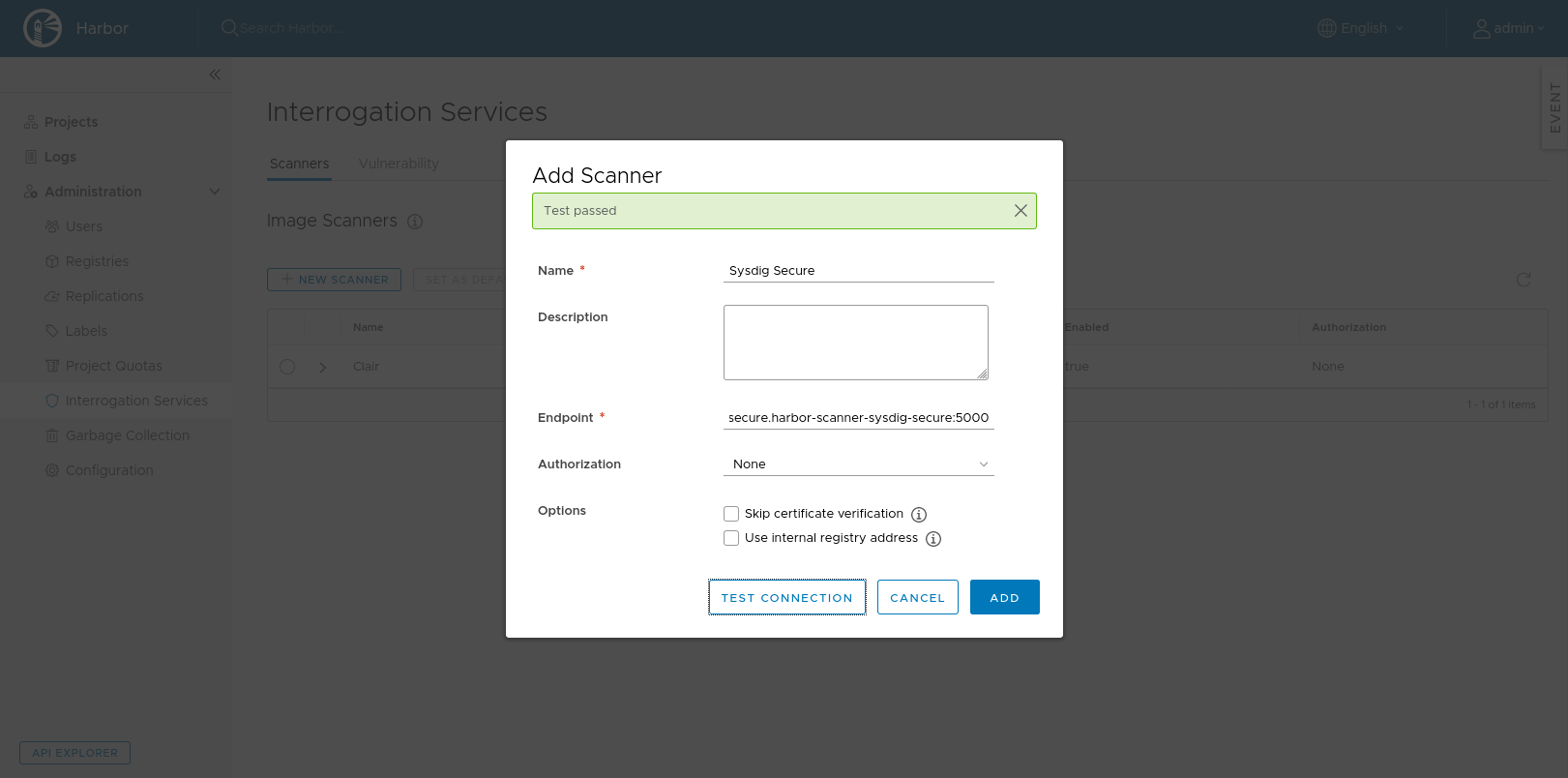
Task: Click the Labels tag icon
Action: click(x=52, y=331)
